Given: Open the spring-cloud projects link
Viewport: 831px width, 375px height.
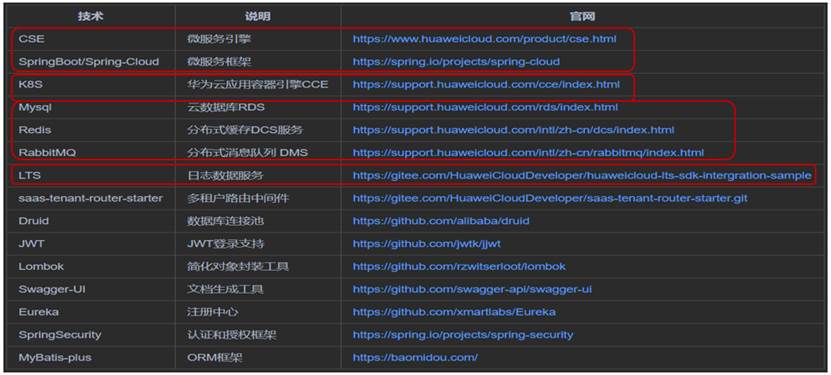Looking at the screenshot, I should coord(456,62).
